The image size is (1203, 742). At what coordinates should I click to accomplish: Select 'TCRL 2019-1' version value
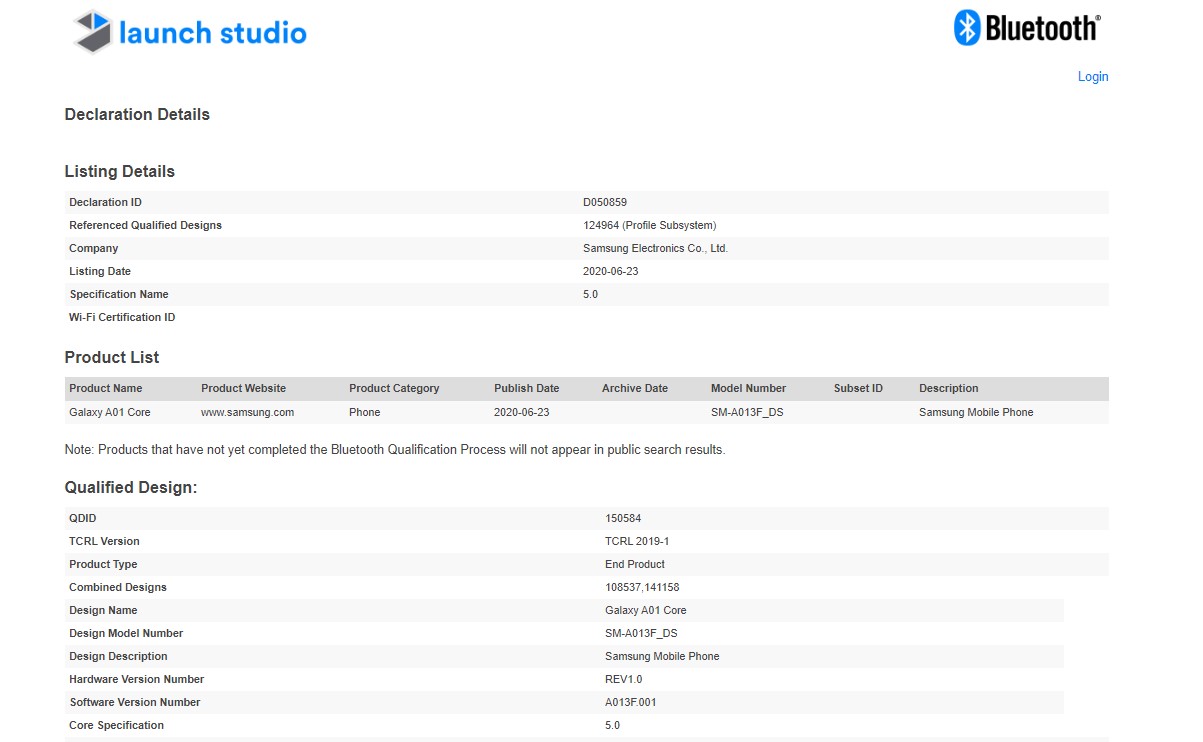tap(637, 542)
